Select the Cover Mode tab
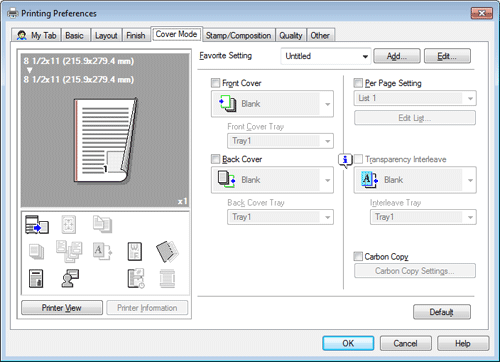Screen dimensions: 500x362 [176, 34]
